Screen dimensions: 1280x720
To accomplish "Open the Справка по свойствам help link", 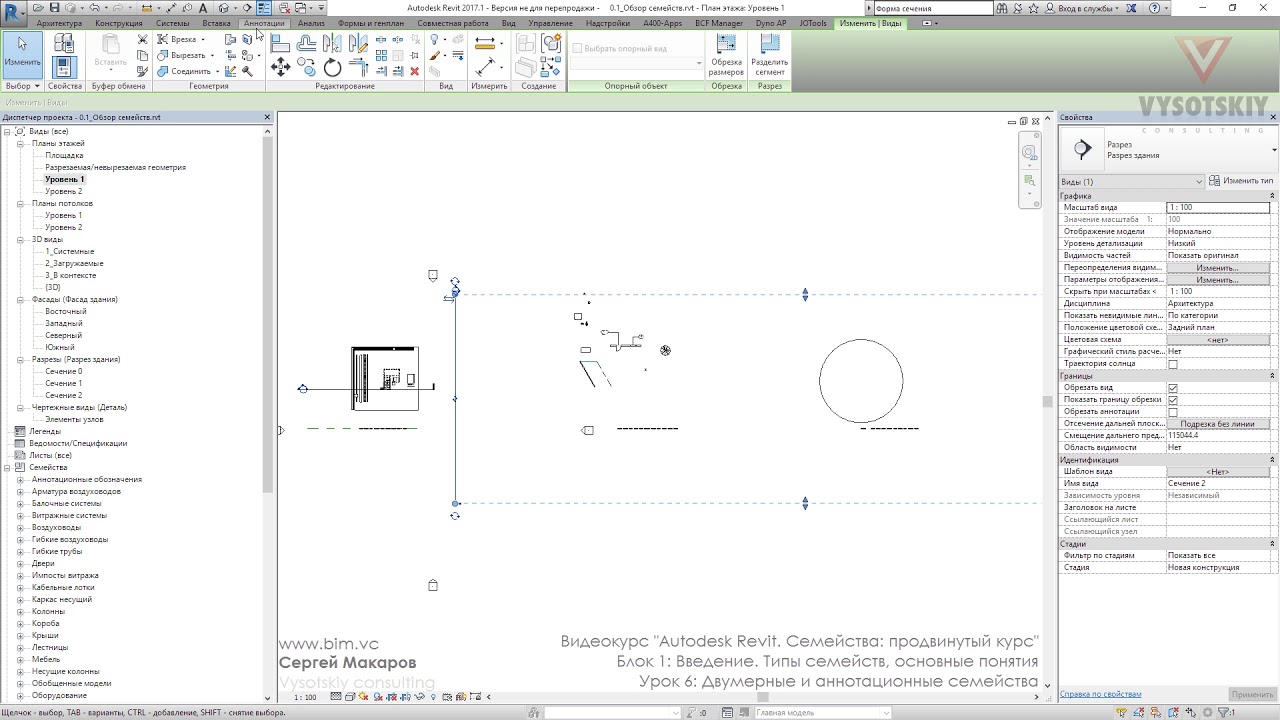I will pyautogui.click(x=1100, y=694).
